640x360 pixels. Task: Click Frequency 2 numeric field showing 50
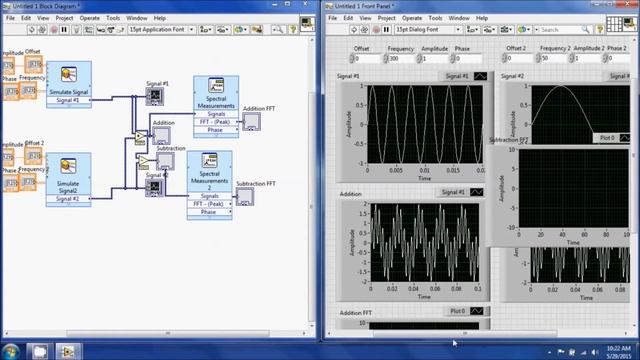pos(554,58)
